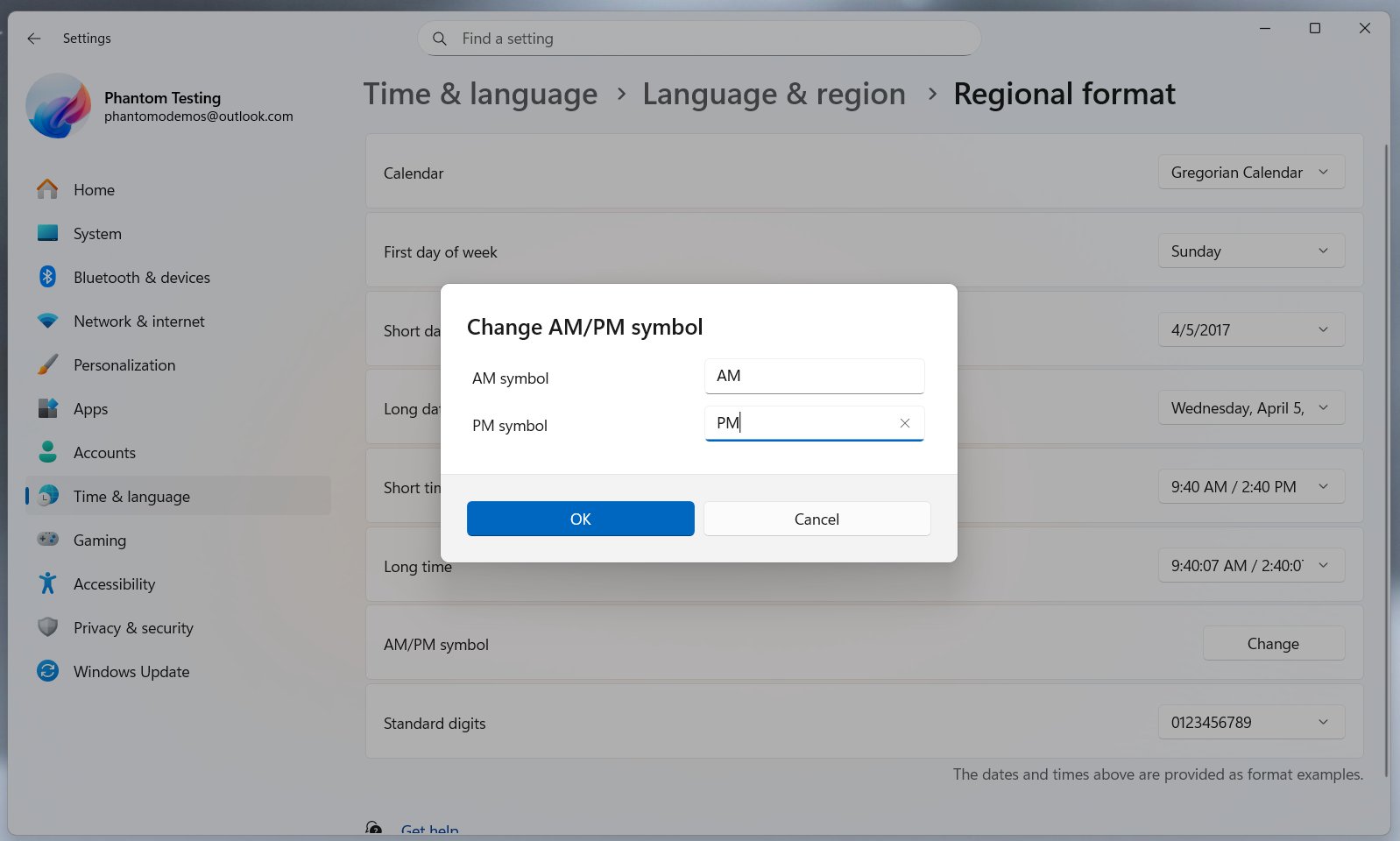Expand the Standard digits dropdown

click(1250, 723)
